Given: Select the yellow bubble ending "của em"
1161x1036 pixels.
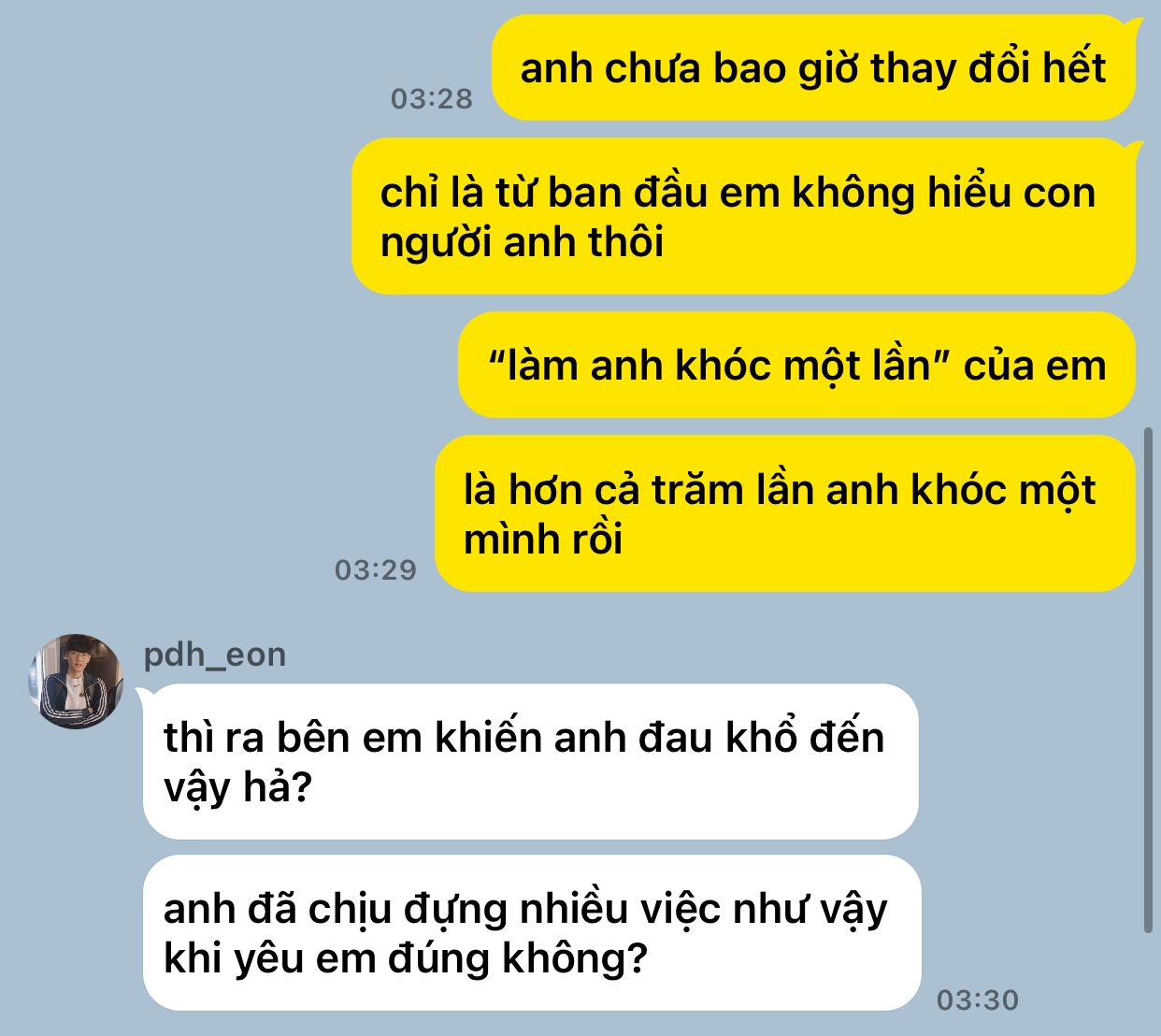Looking at the screenshot, I should [796, 365].
